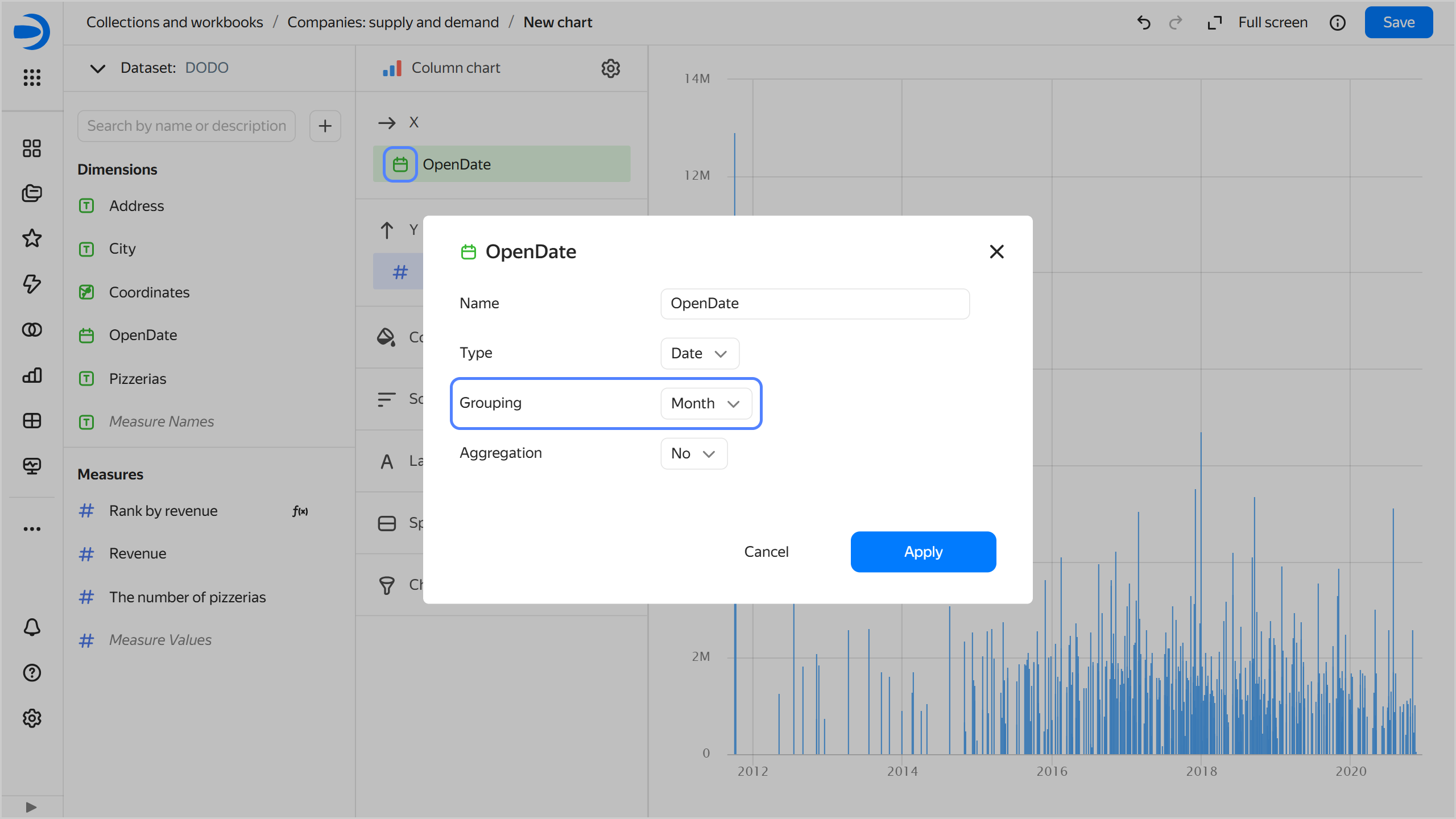Viewport: 1456px width, 819px height.
Task: Click the Name input field
Action: (814, 303)
